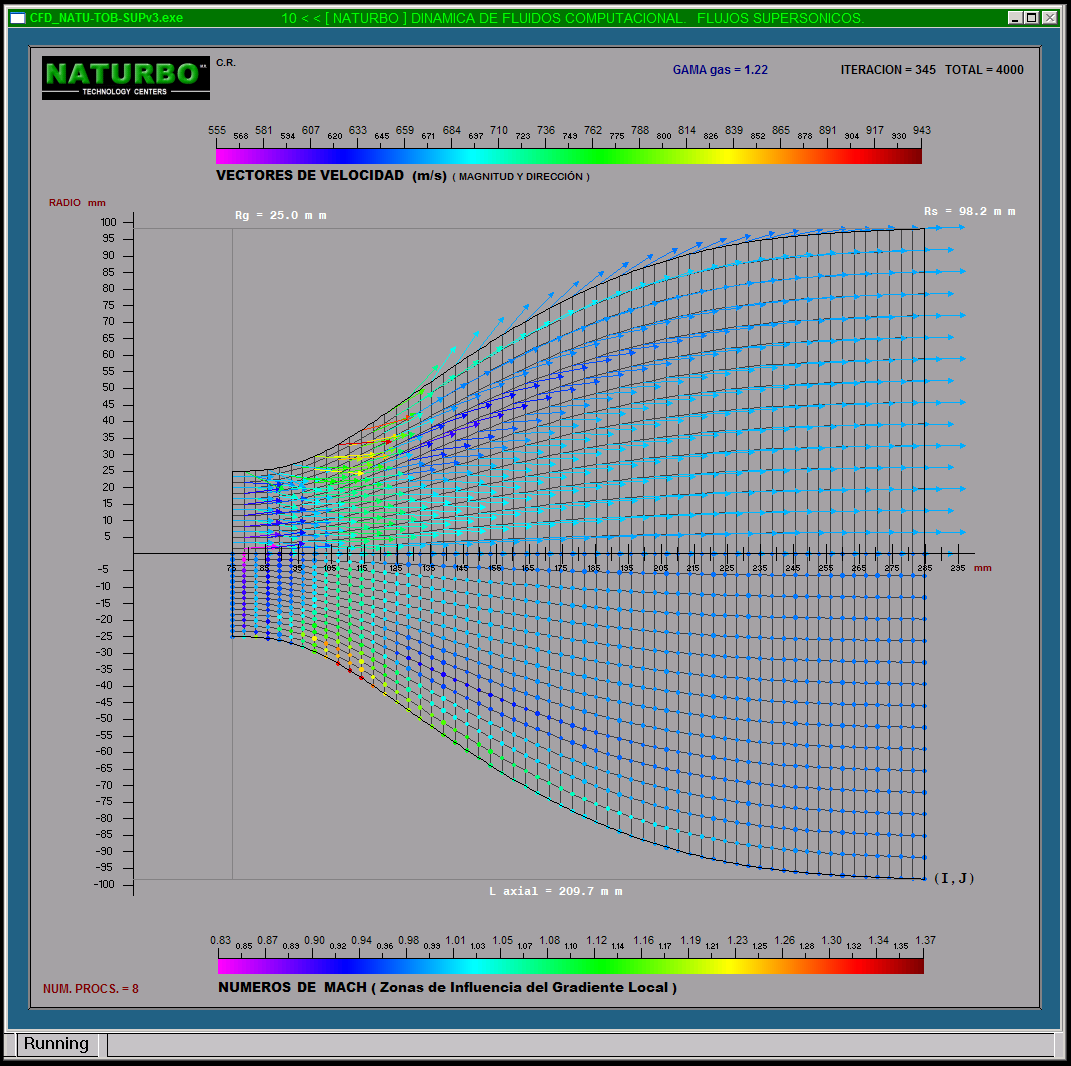Maximize the NATURBO simulation window
The height and width of the screenshot is (1066, 1071).
pos(1032,18)
